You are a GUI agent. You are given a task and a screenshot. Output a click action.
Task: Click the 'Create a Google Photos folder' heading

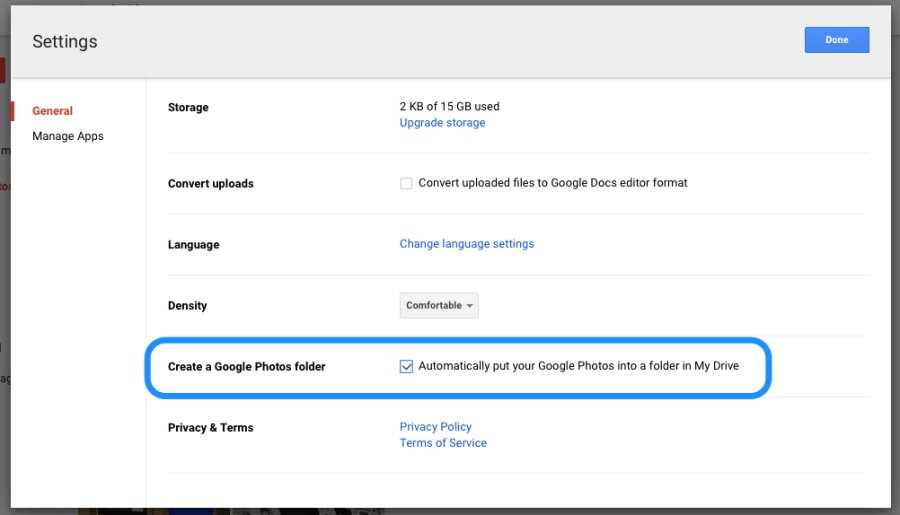(246, 366)
